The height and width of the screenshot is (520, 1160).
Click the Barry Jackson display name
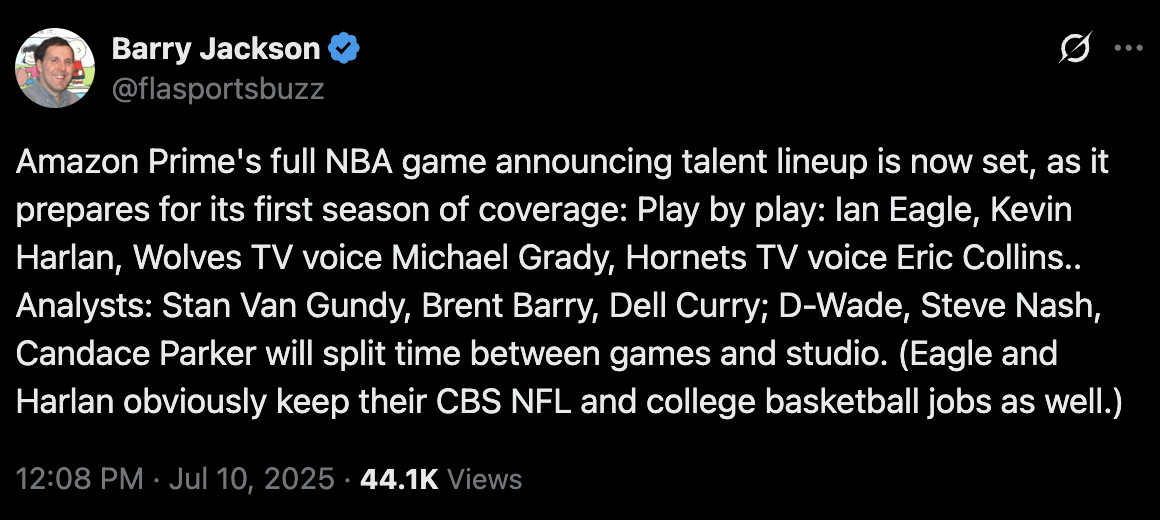click(x=216, y=48)
